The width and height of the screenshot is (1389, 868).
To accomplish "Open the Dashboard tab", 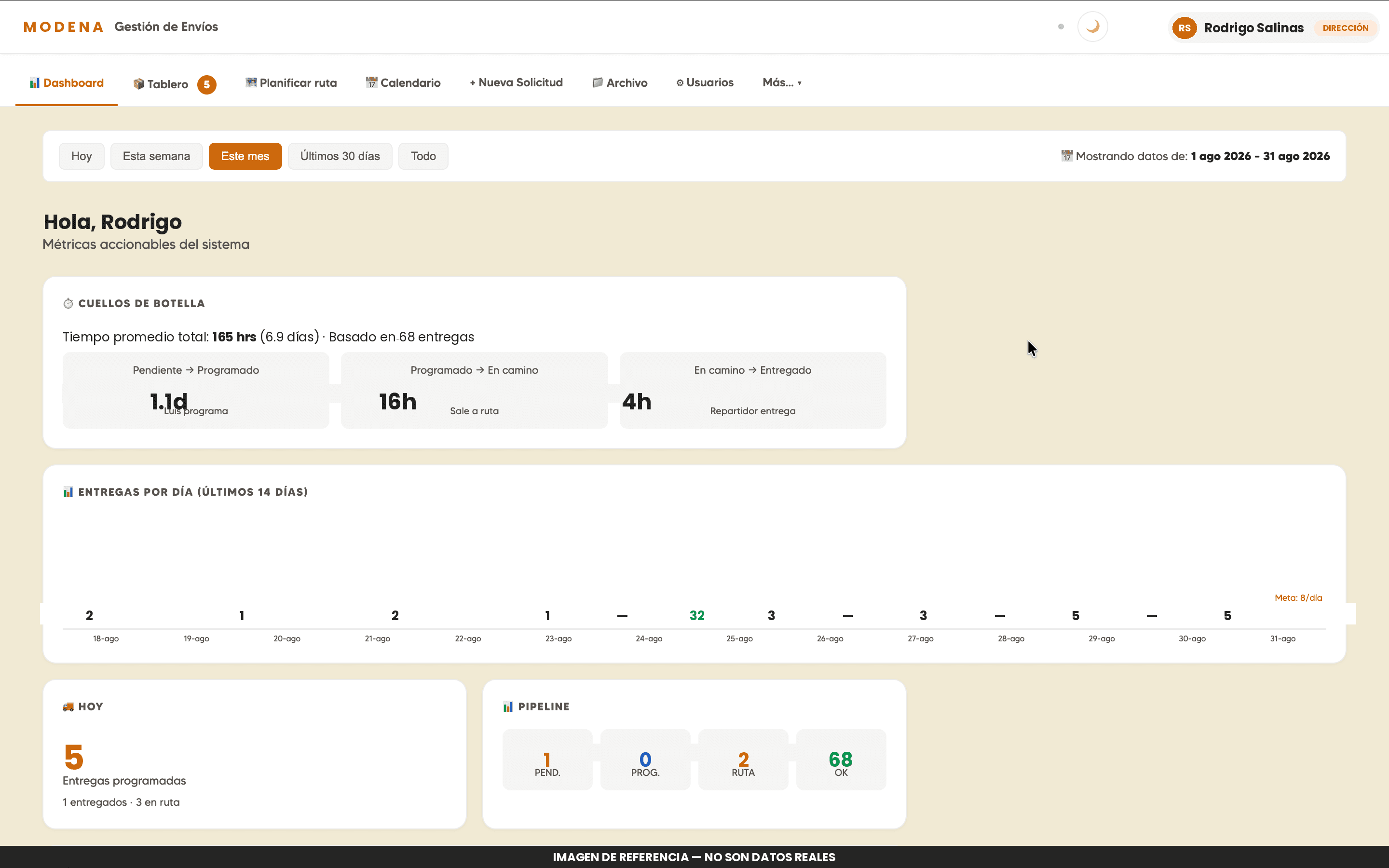I will (x=67, y=82).
